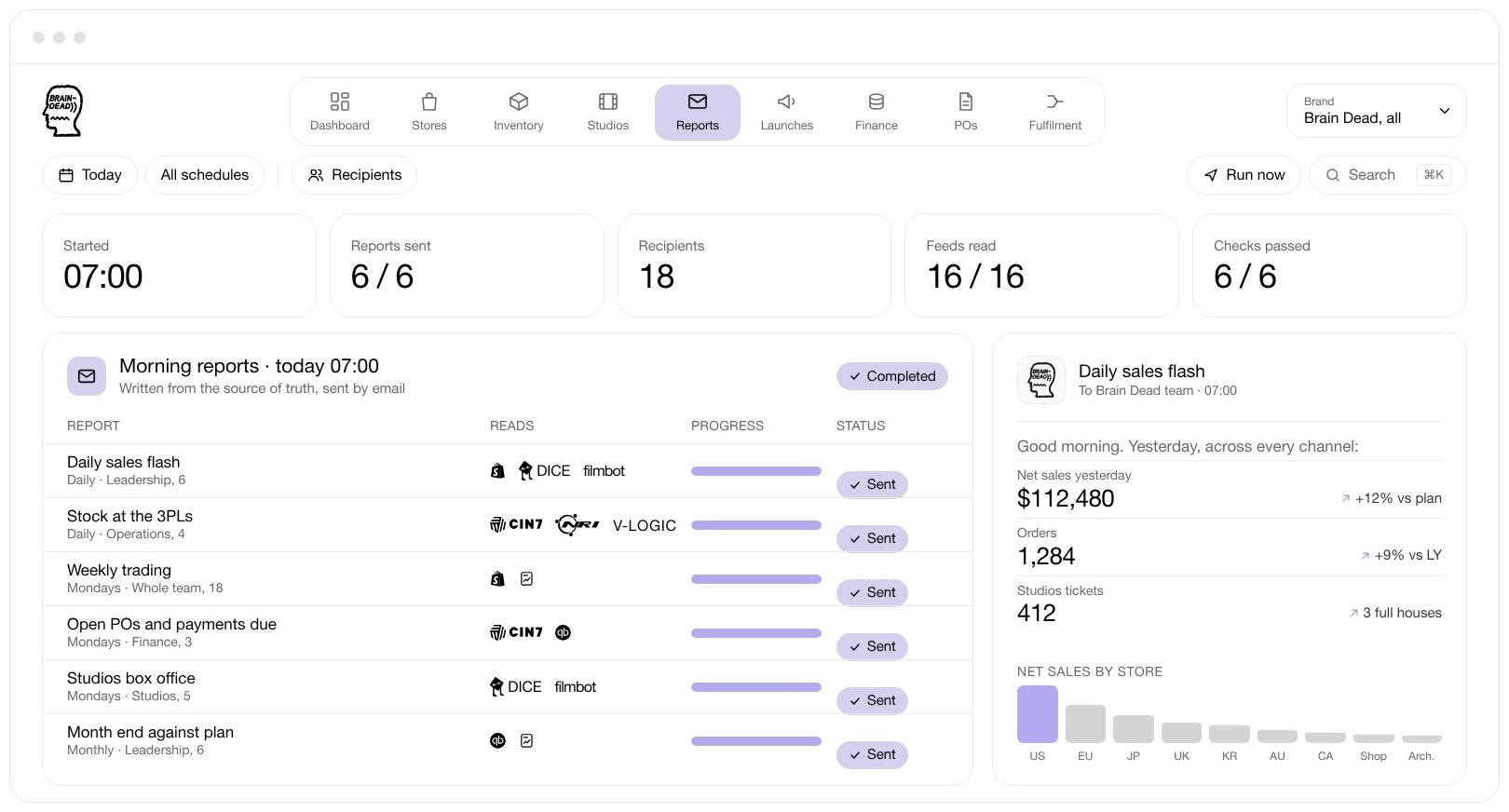1509x812 pixels.
Task: Click the Brain Dead head logo beside the navigation
Action: (x=63, y=111)
